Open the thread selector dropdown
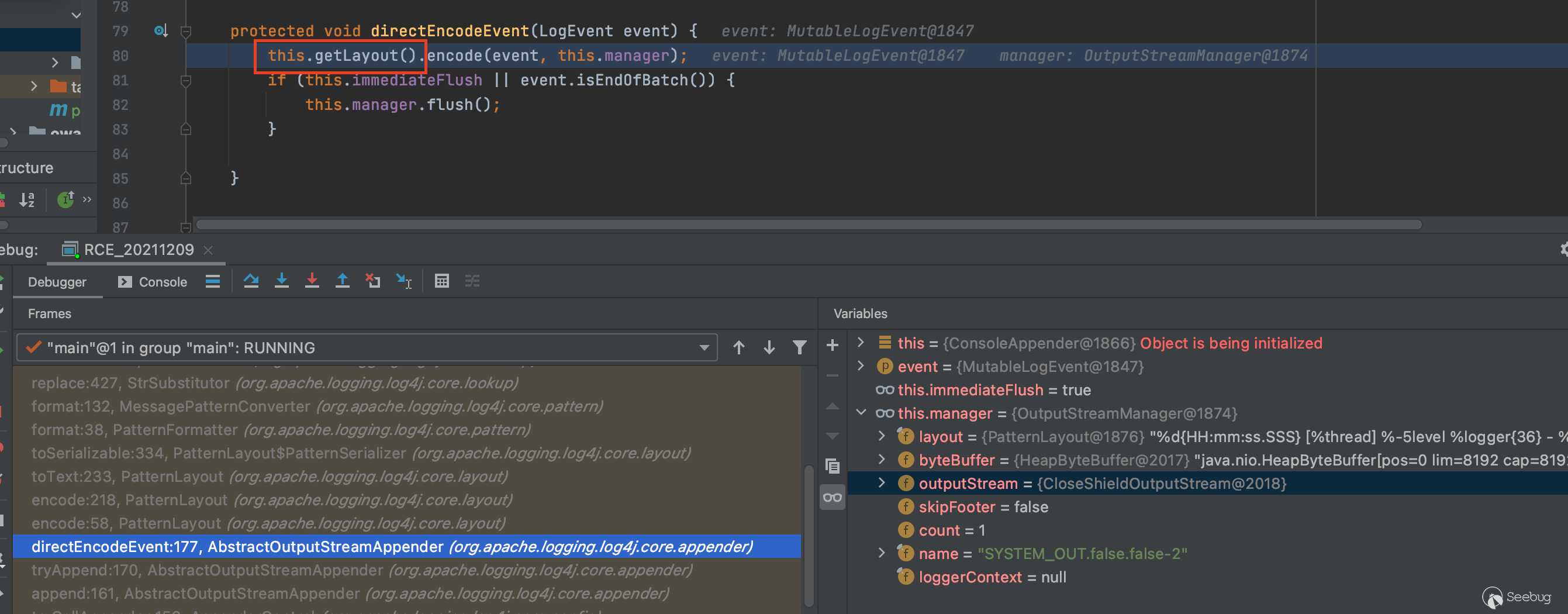The image size is (1568, 614). click(x=704, y=348)
